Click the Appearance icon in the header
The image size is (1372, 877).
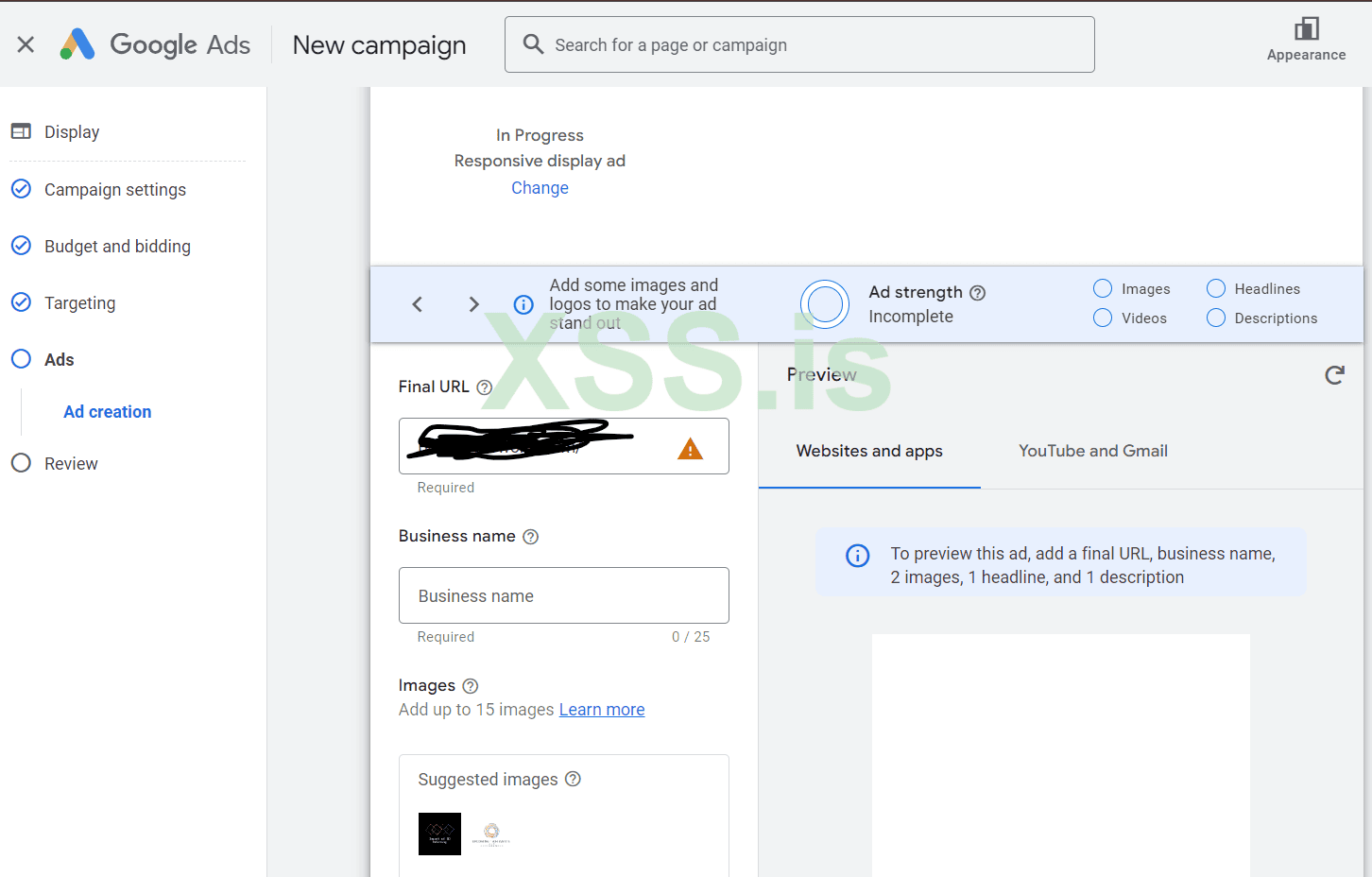[x=1306, y=30]
